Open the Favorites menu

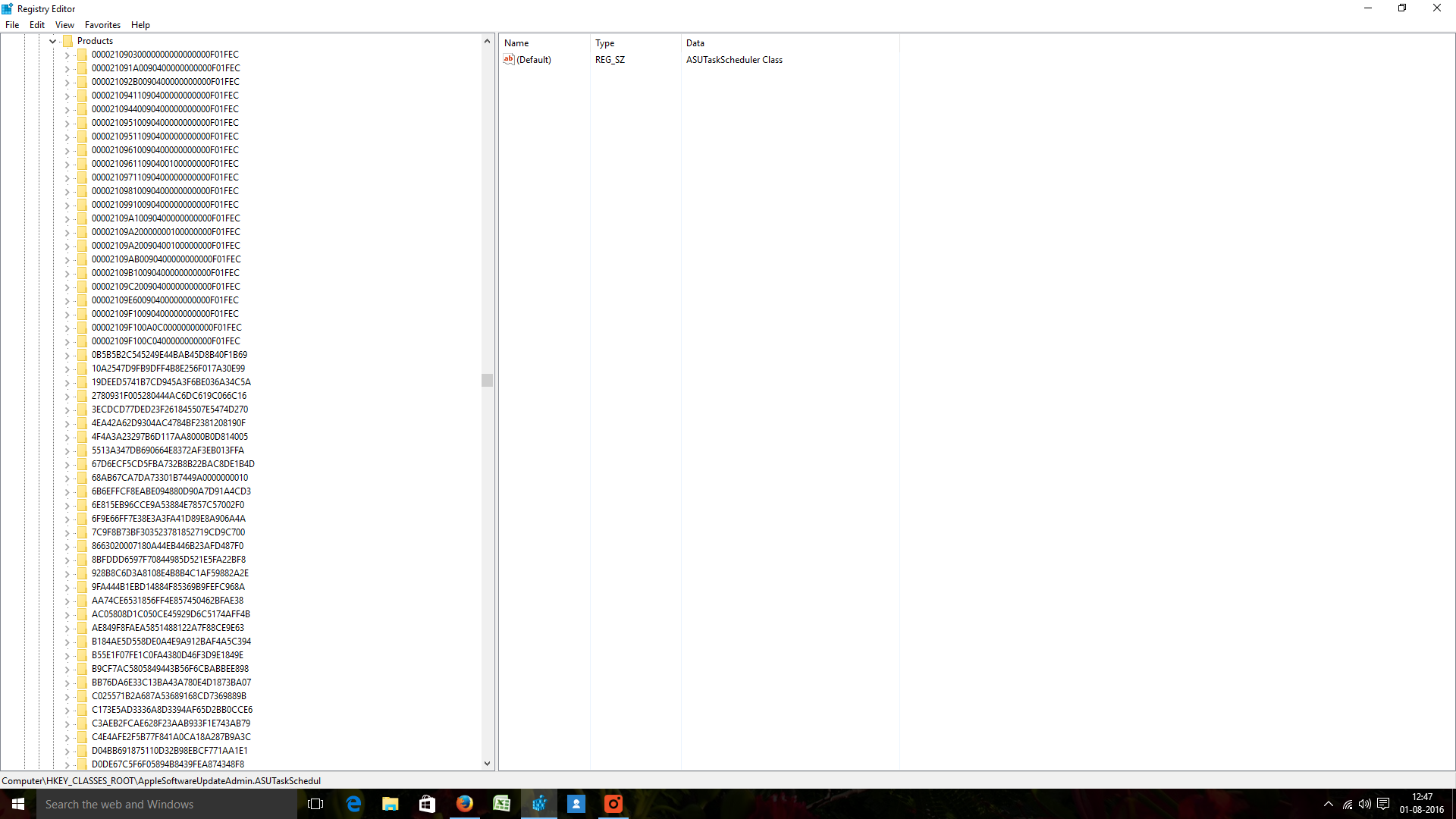(x=102, y=25)
